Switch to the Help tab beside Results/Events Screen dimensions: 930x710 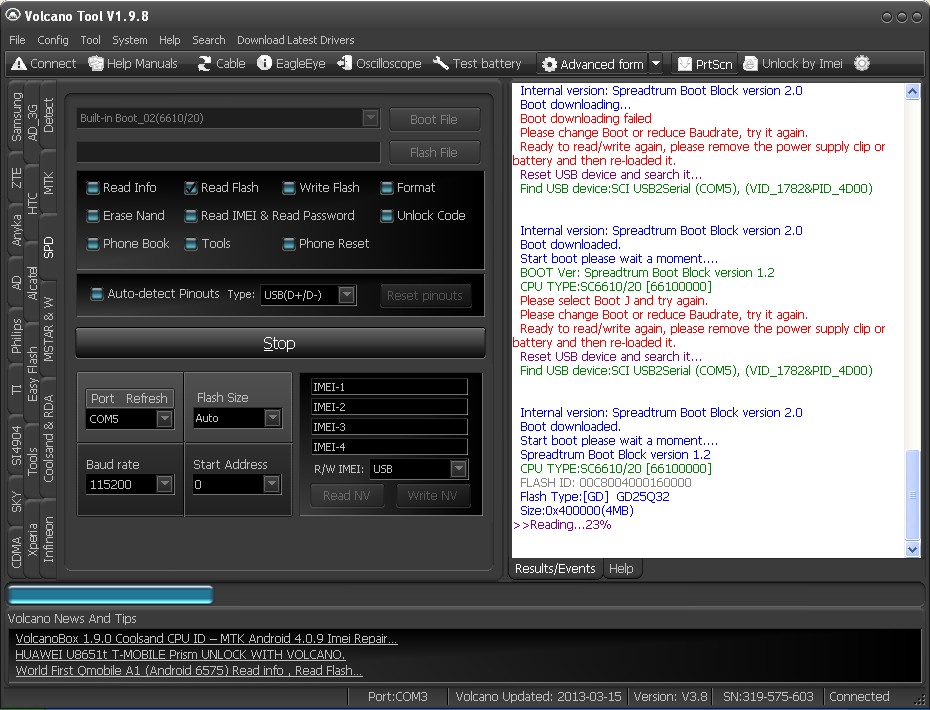pos(620,568)
